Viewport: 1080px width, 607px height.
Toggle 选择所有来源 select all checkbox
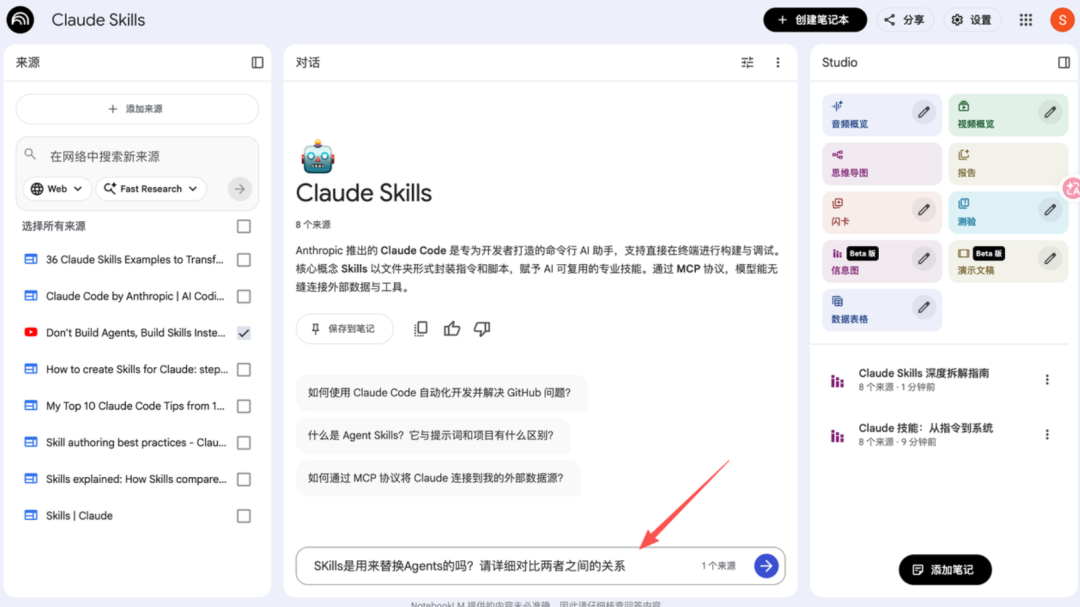pos(244,226)
